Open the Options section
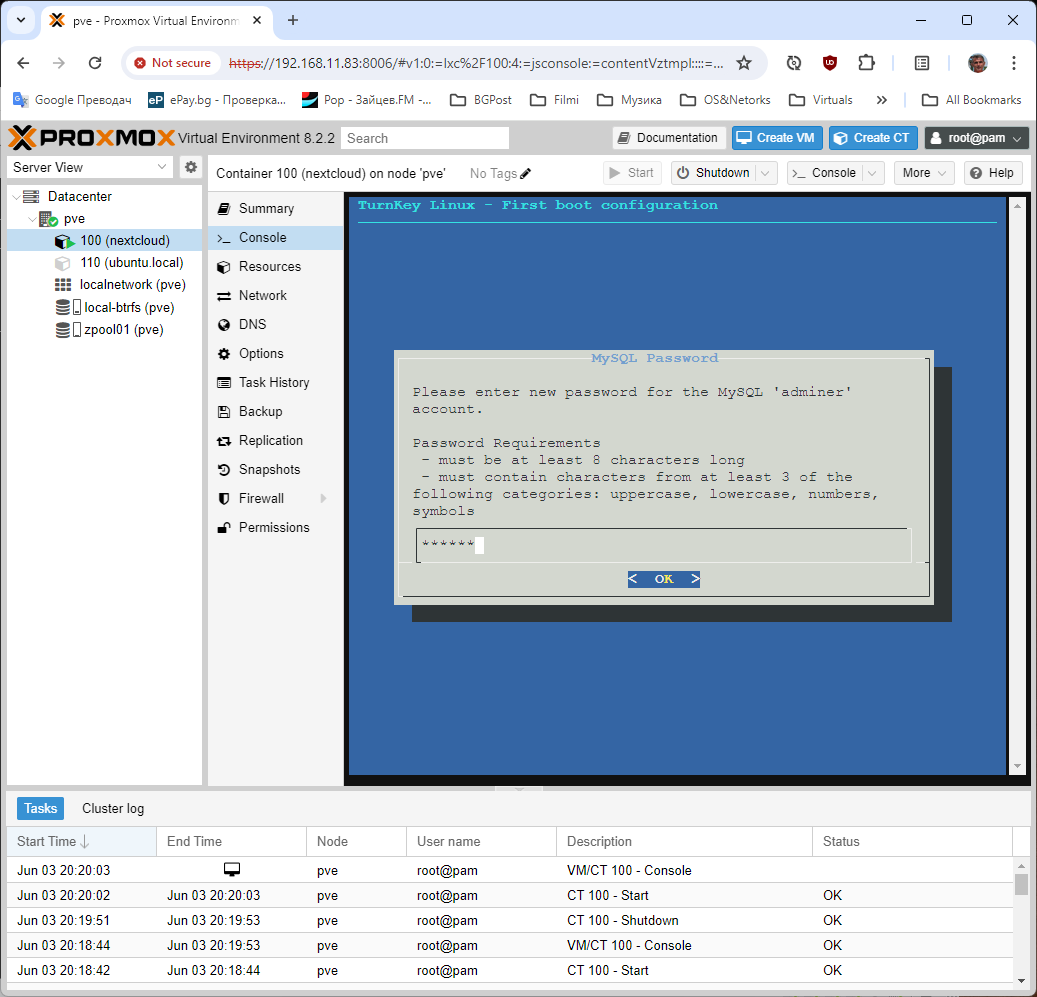The height and width of the screenshot is (997, 1037). tap(276, 354)
